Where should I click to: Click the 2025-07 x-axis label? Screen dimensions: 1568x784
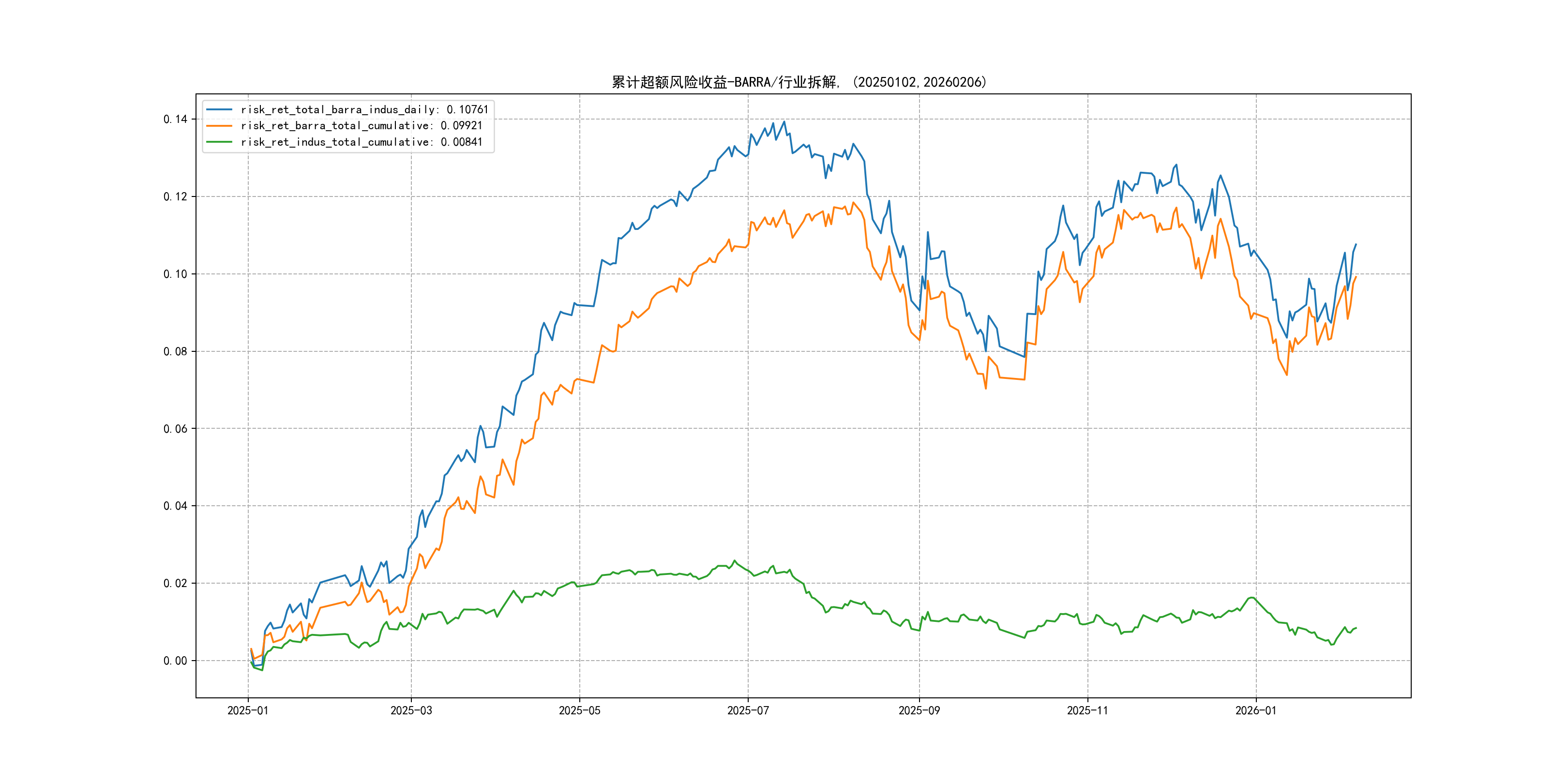748,710
